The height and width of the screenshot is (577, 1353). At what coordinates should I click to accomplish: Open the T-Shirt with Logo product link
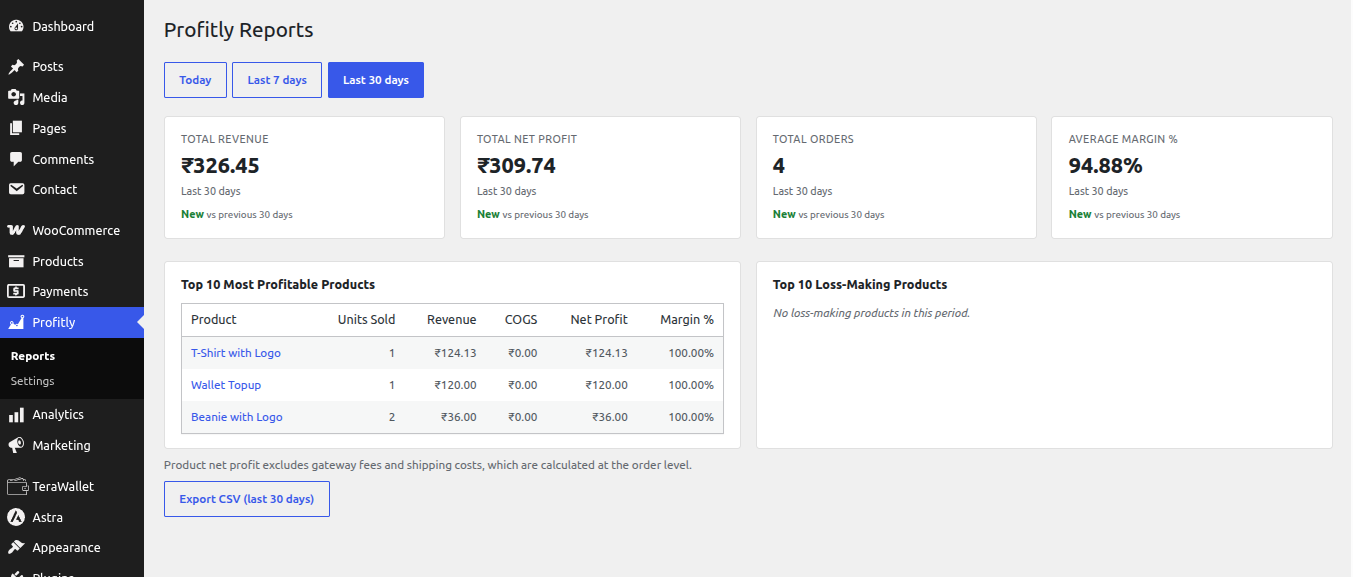click(236, 353)
